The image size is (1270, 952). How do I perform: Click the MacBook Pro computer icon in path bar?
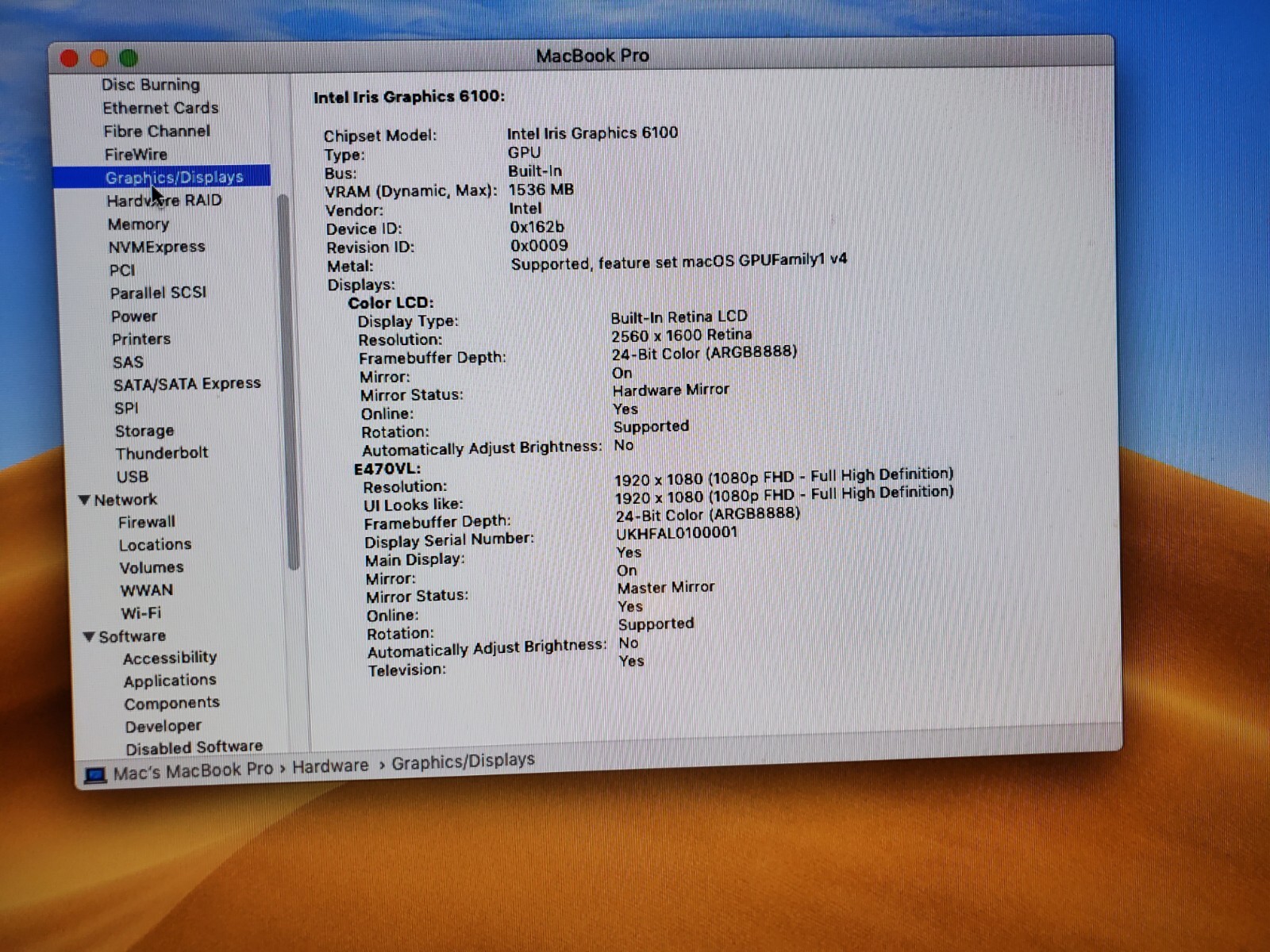coord(95,774)
